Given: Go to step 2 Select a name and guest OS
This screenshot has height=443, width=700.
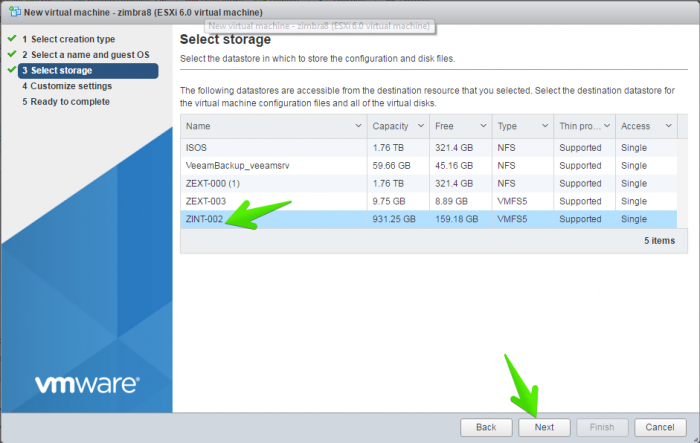Looking at the screenshot, I should 86,55.
